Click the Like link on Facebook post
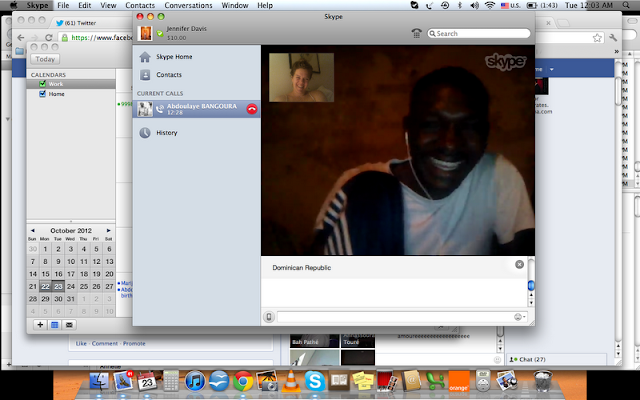This screenshot has height=400, width=640. pos(81,344)
